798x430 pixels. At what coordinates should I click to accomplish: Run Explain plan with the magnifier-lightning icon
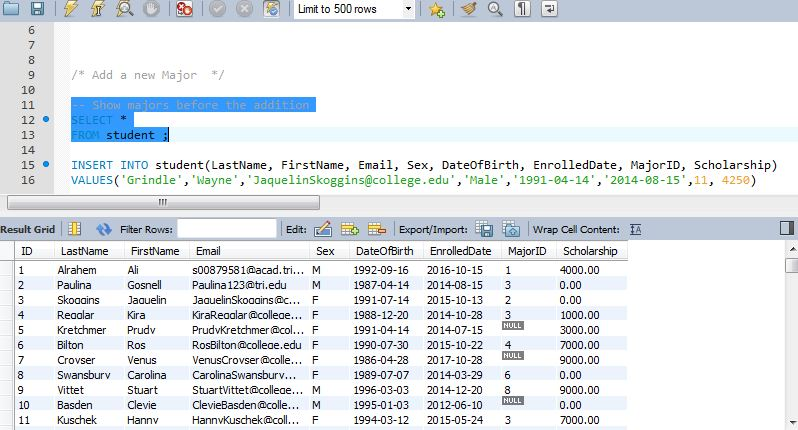(124, 8)
